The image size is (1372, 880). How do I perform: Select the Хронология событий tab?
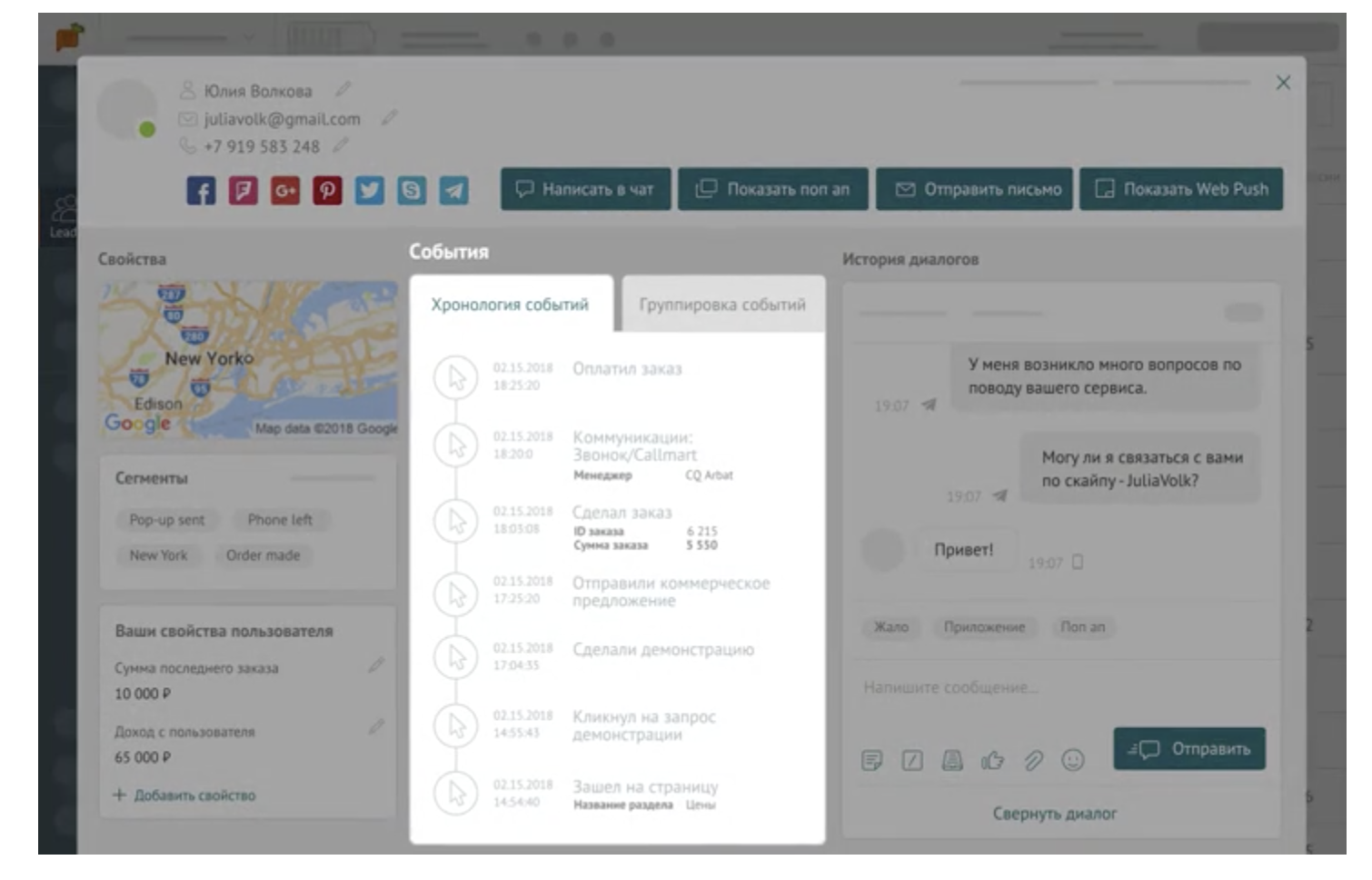pos(510,305)
